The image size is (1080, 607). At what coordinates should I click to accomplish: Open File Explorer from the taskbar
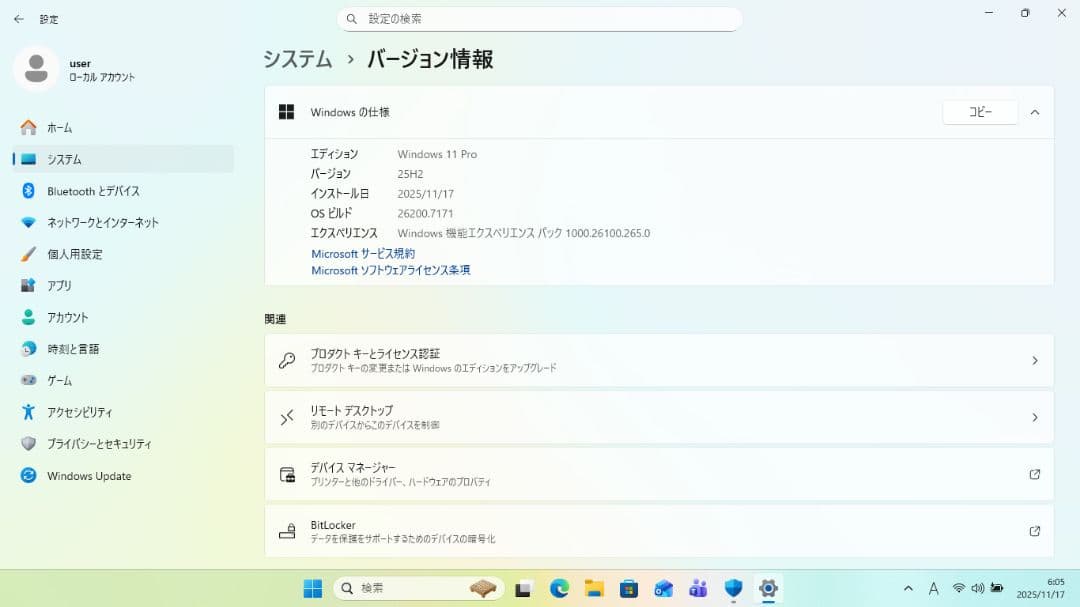594,588
